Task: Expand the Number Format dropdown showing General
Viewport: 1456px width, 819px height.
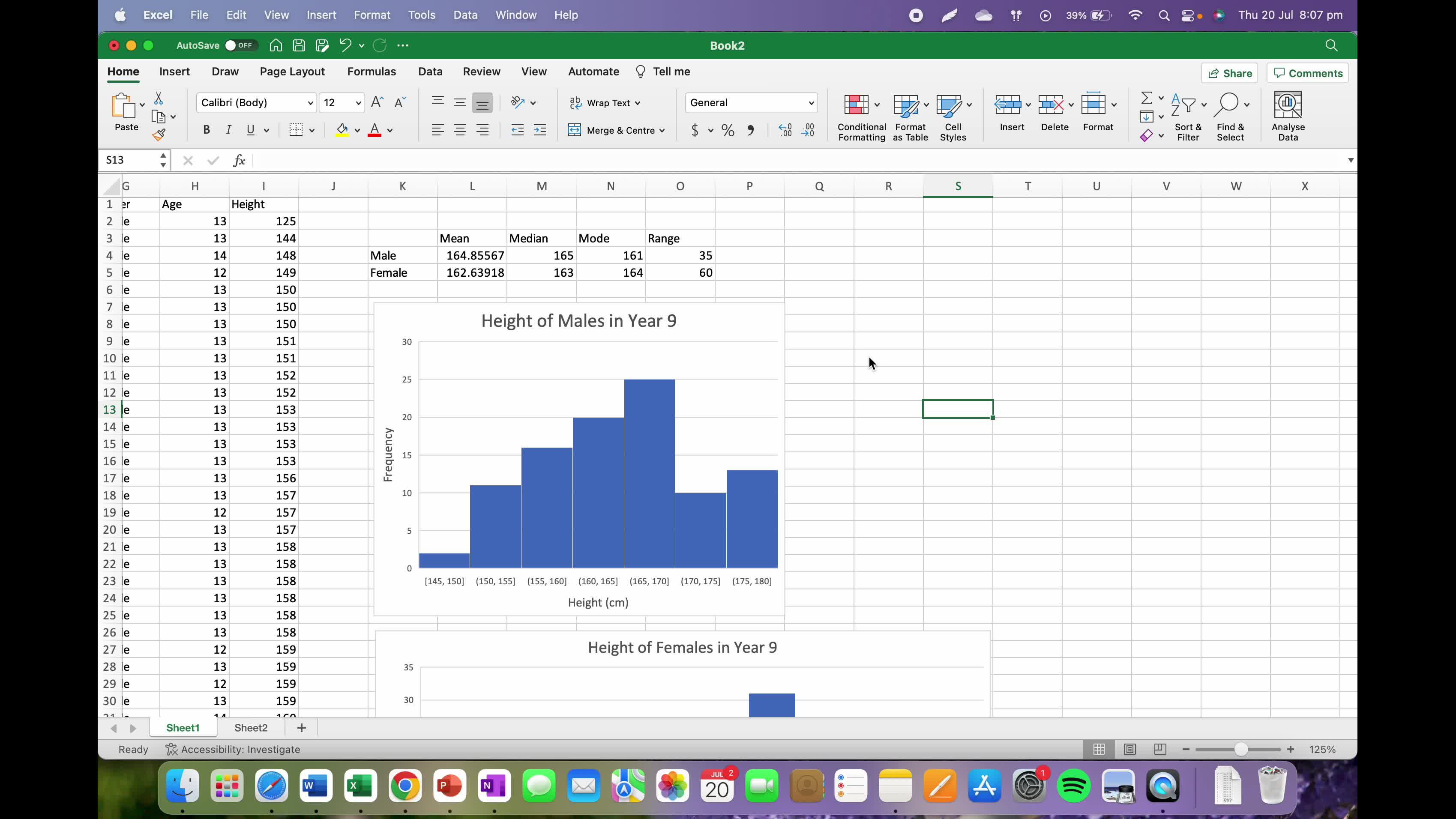Action: (x=812, y=102)
